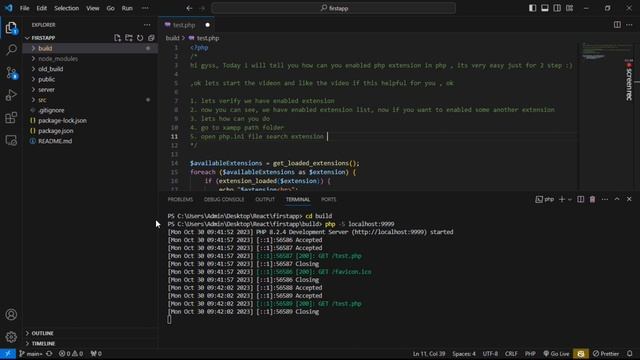This screenshot has height=360, width=640.
Task: Open the Accounts menu icon
Action: click(x=11, y=314)
